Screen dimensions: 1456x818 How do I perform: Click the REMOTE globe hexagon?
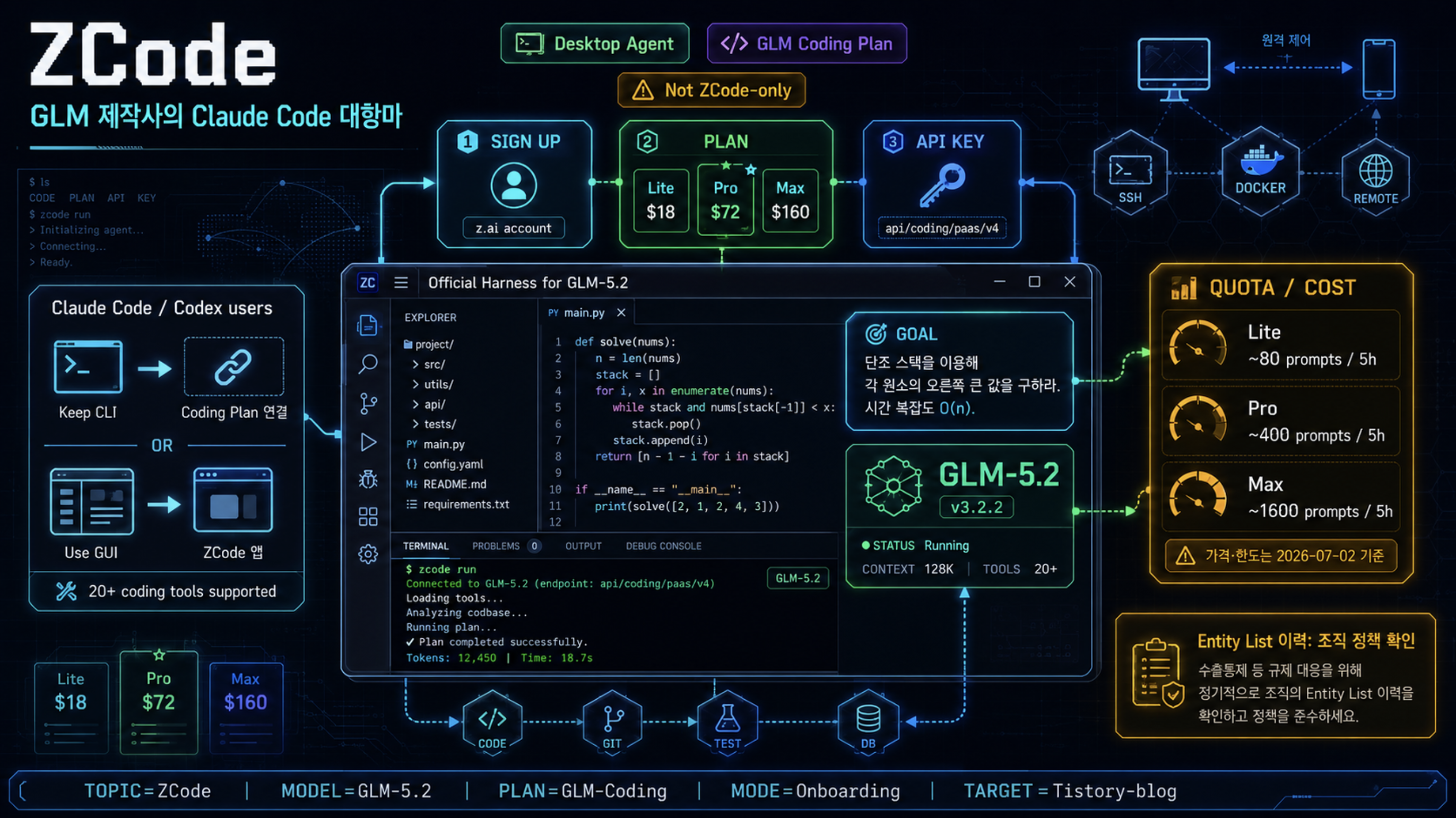pyautogui.click(x=1375, y=176)
